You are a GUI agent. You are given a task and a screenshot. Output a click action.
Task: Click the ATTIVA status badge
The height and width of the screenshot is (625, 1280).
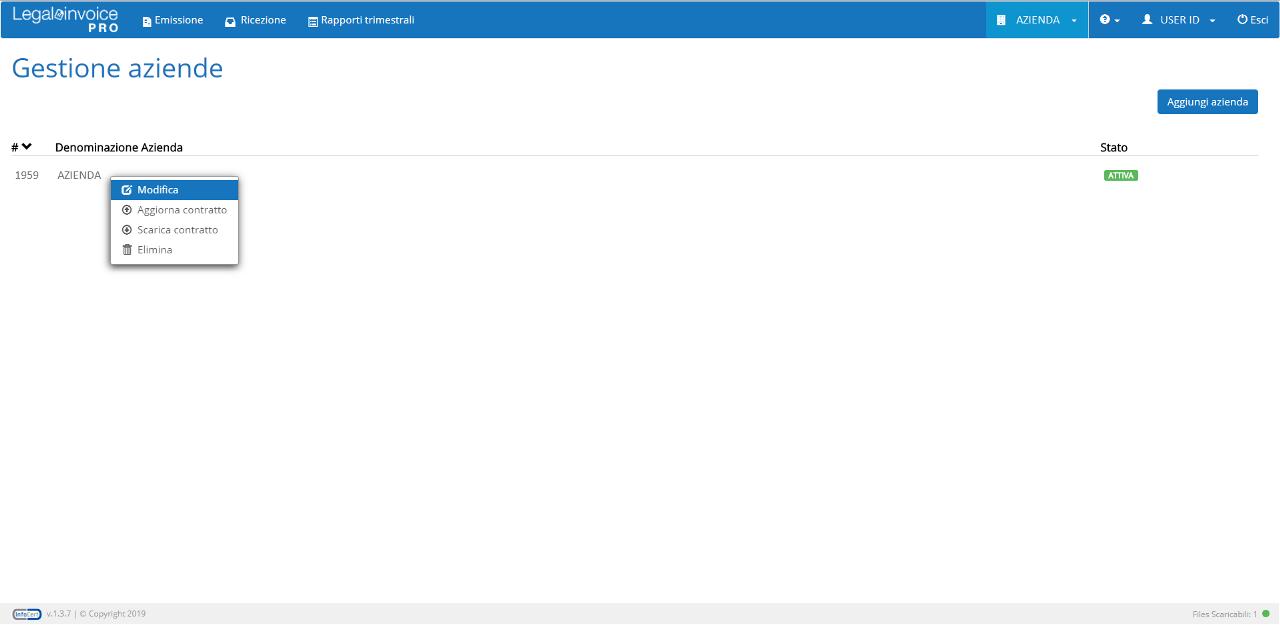click(x=1120, y=176)
